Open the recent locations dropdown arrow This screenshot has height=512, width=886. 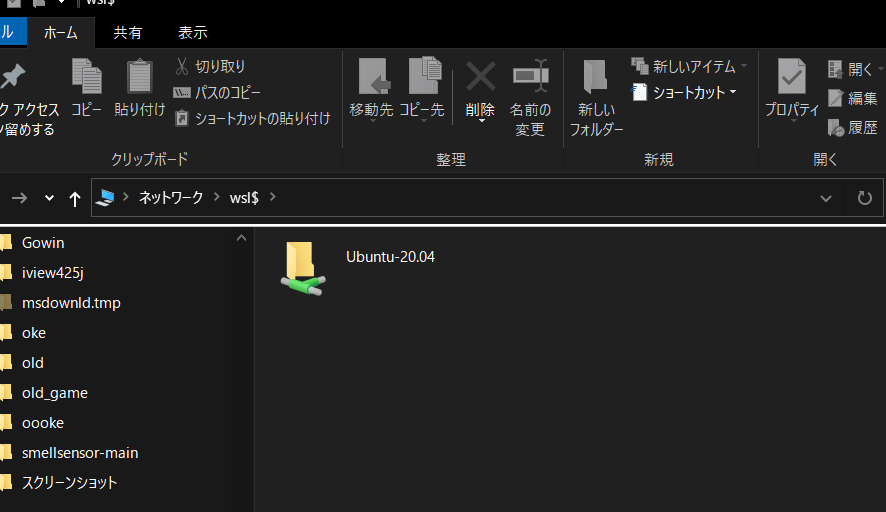click(x=49, y=198)
